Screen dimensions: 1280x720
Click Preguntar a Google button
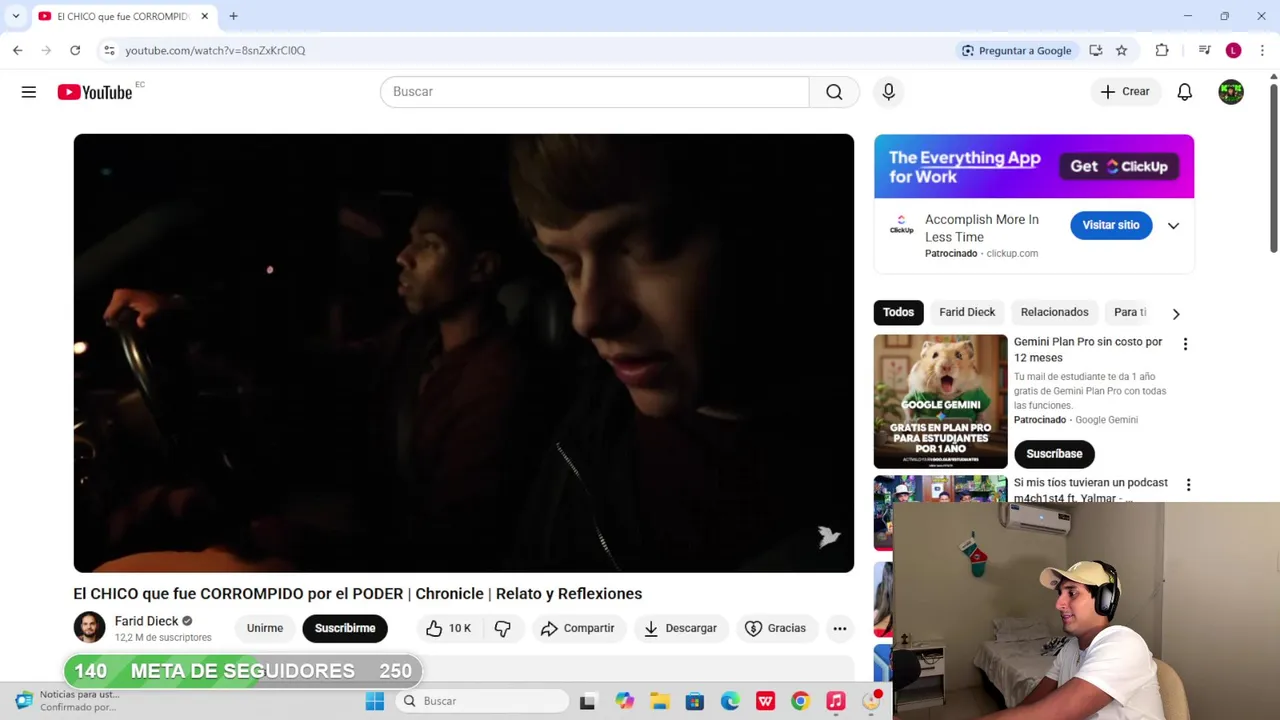click(x=1016, y=50)
